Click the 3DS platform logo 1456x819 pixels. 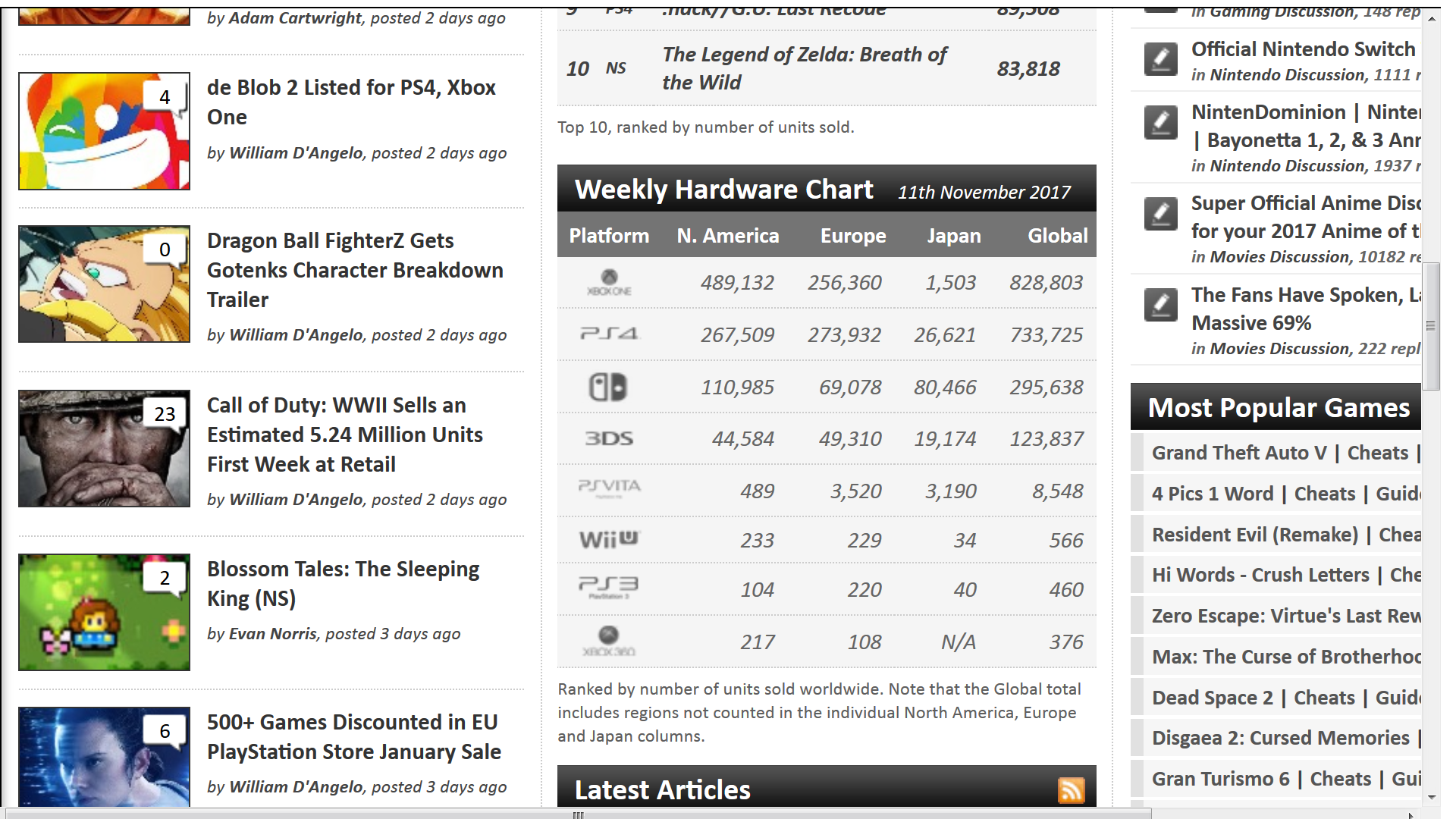608,438
